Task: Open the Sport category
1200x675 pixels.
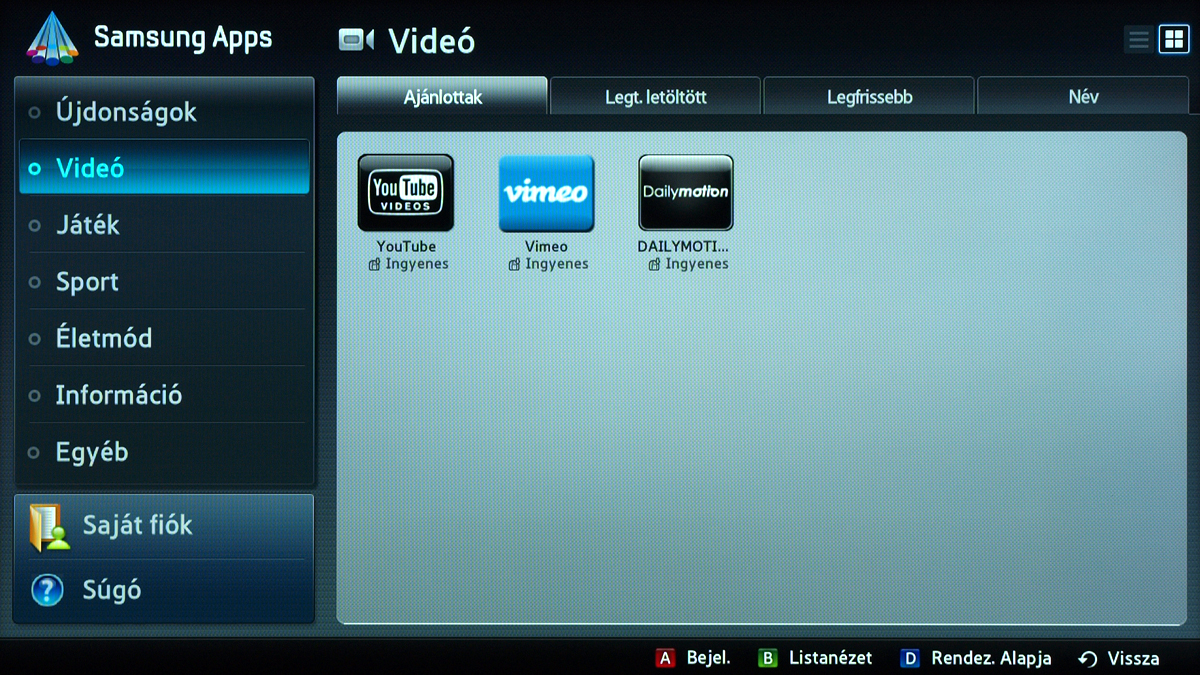Action: pos(164,282)
